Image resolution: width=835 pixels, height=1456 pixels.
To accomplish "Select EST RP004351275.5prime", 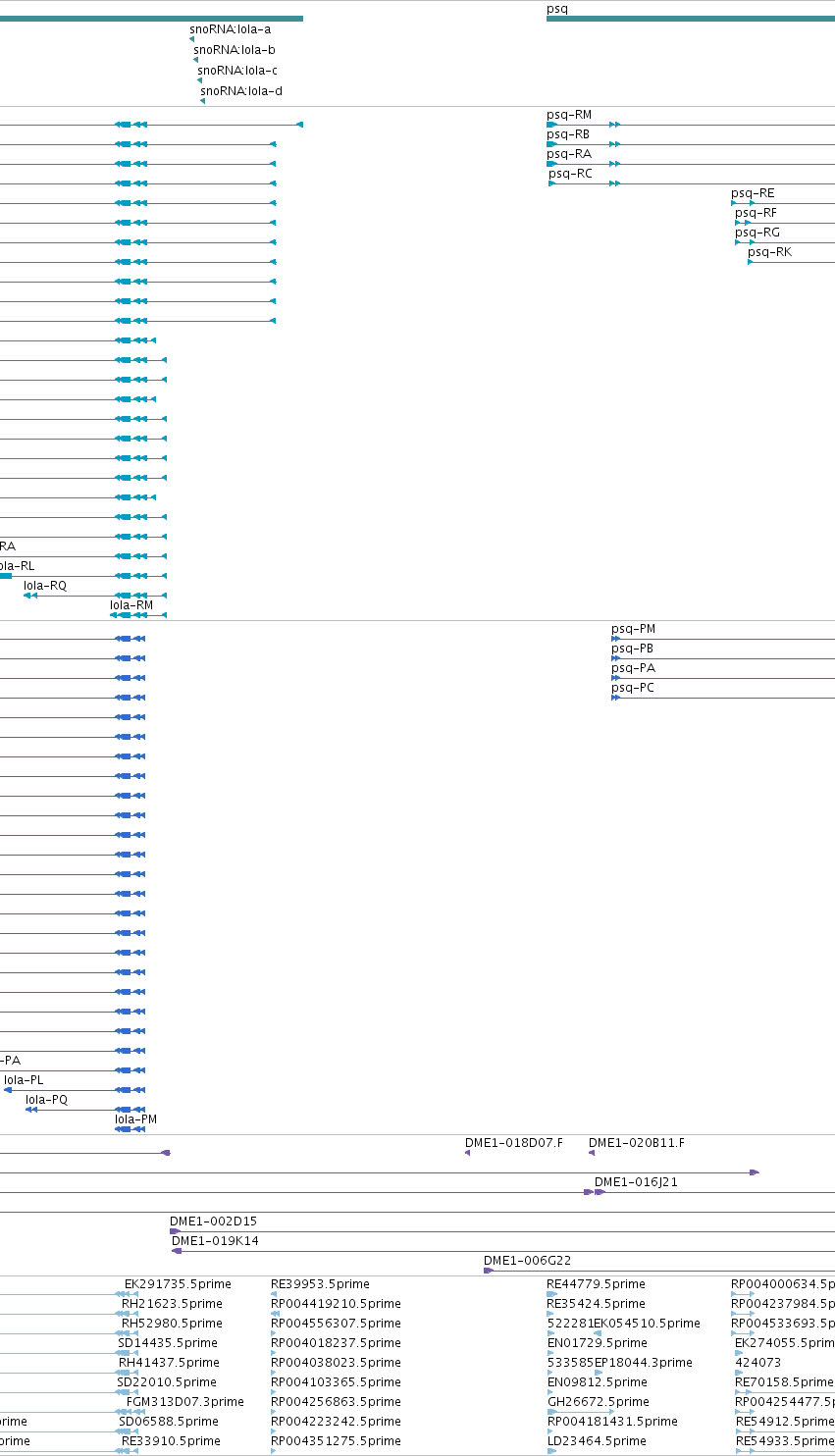I will (x=336, y=1441).
